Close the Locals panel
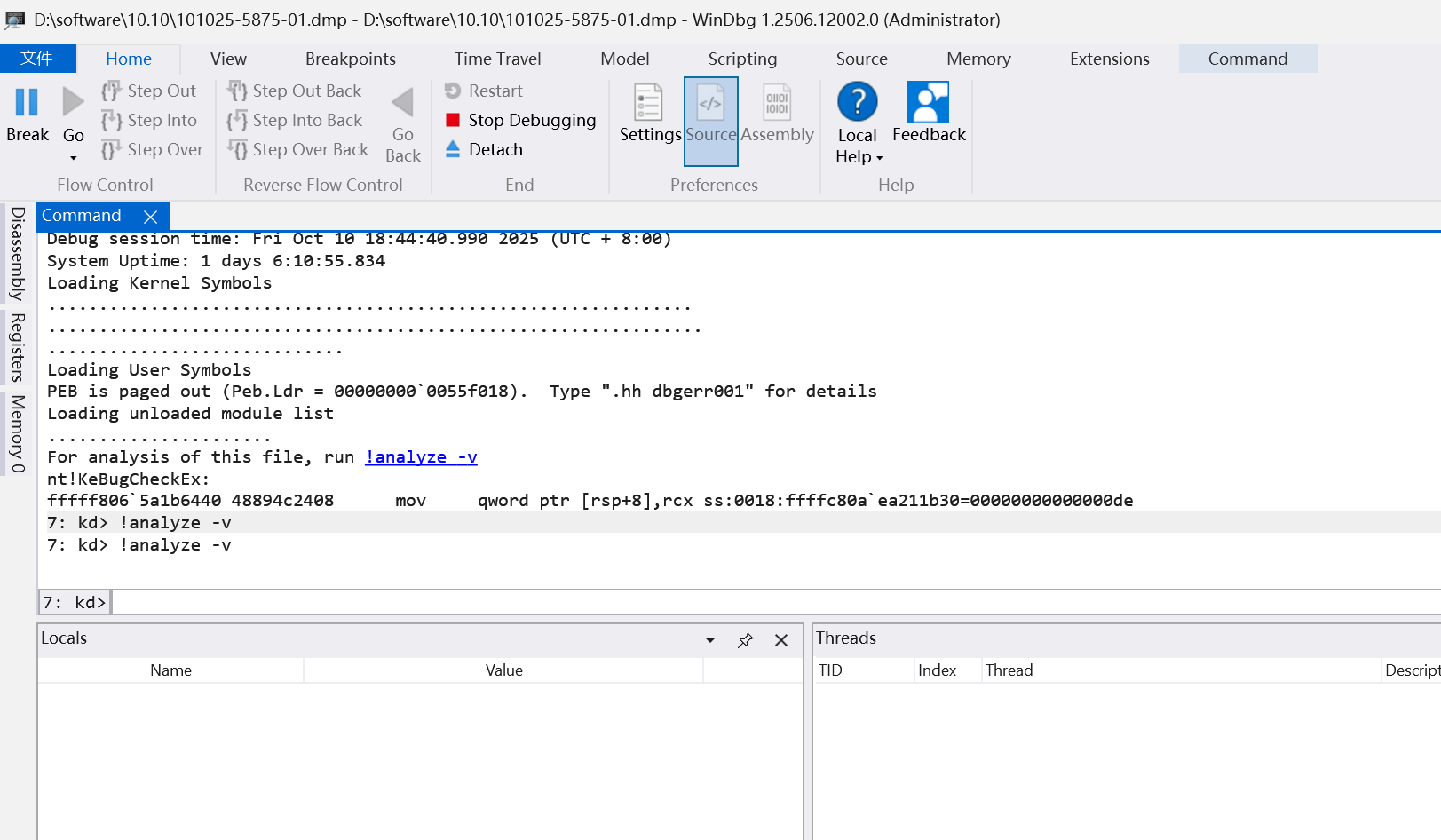The width and height of the screenshot is (1441, 840). [x=781, y=640]
